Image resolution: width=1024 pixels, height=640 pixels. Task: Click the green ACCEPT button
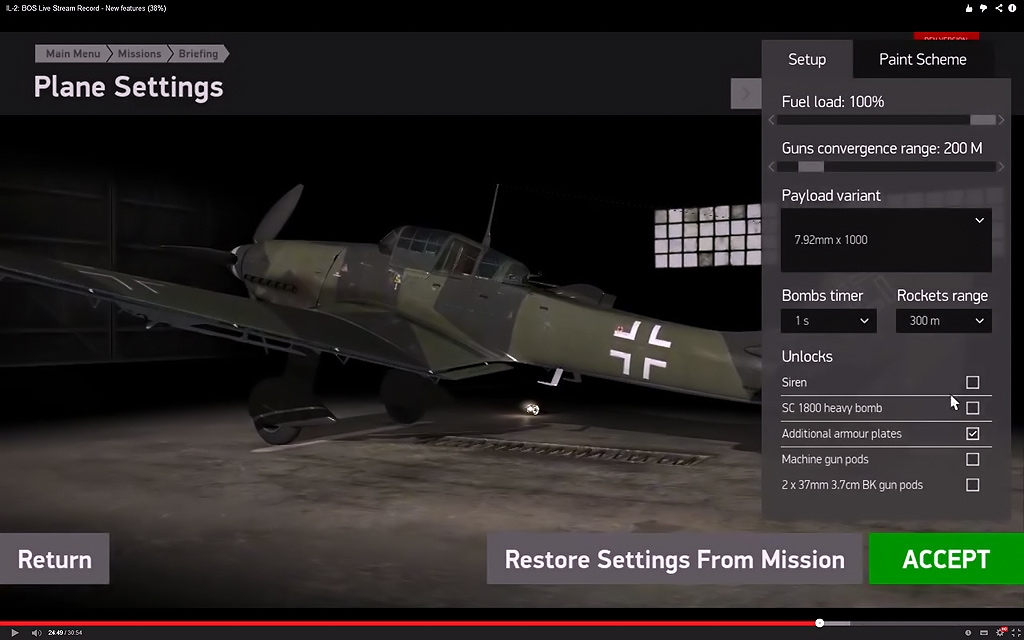coord(946,559)
